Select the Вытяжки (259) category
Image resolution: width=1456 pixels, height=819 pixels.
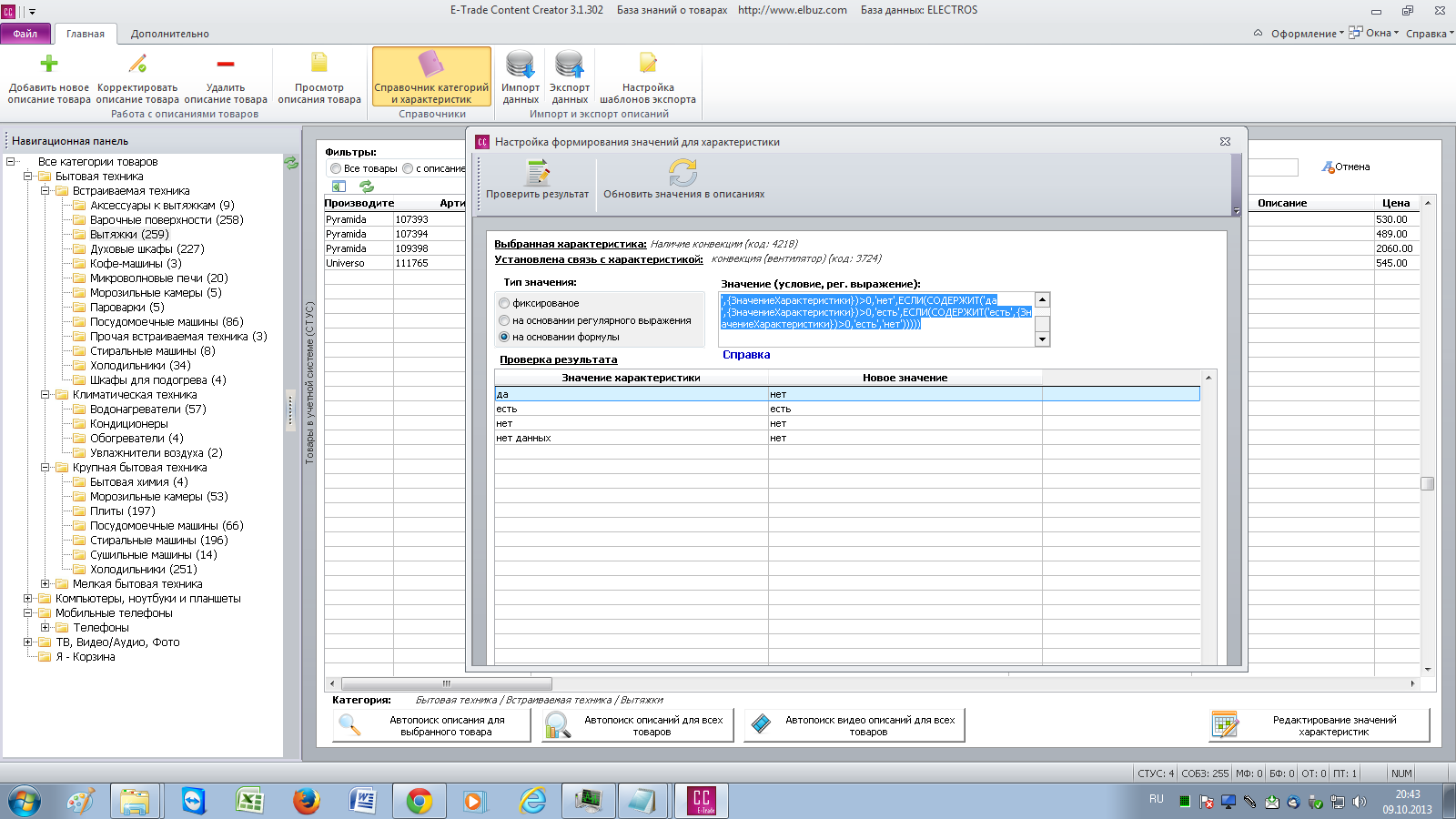(129, 235)
